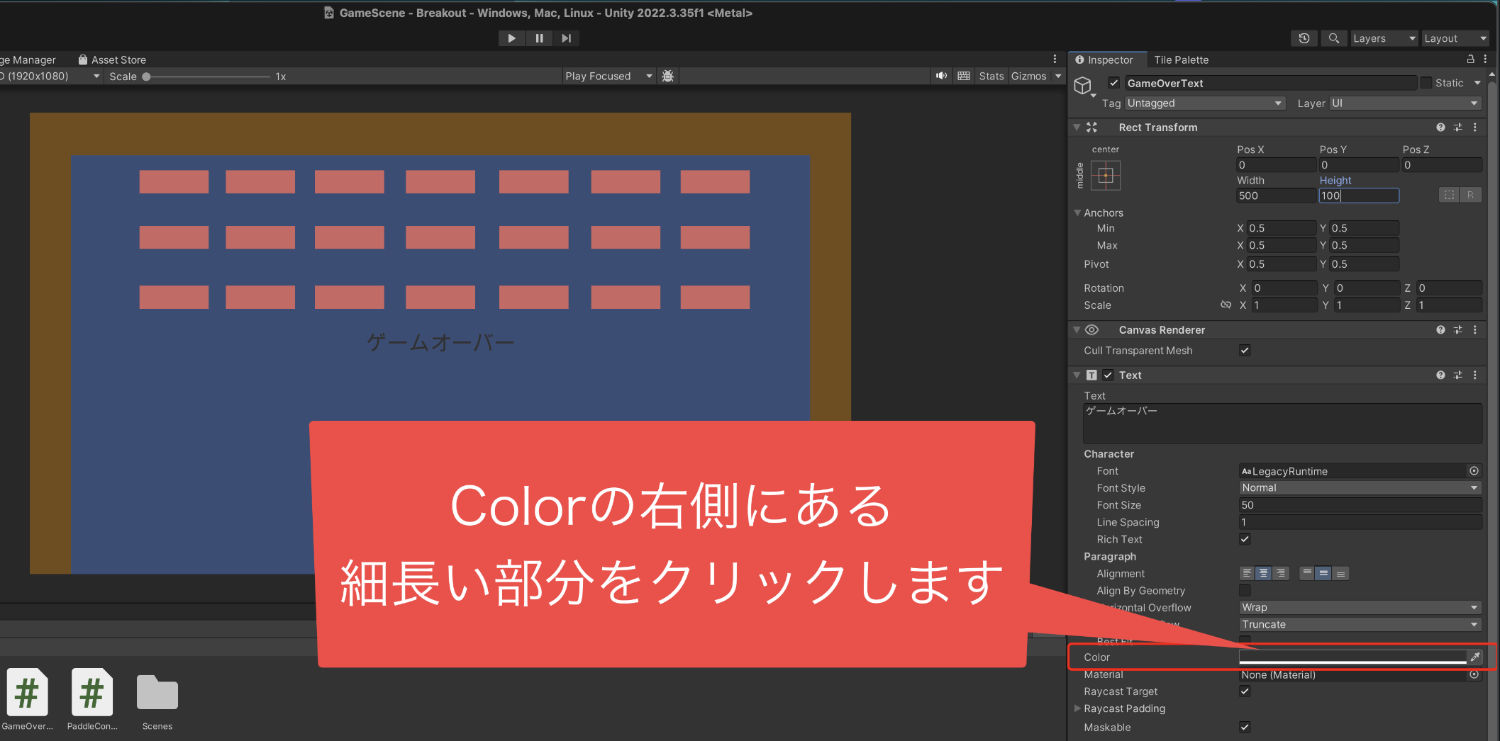Click the Play button in the toolbar

point(512,38)
